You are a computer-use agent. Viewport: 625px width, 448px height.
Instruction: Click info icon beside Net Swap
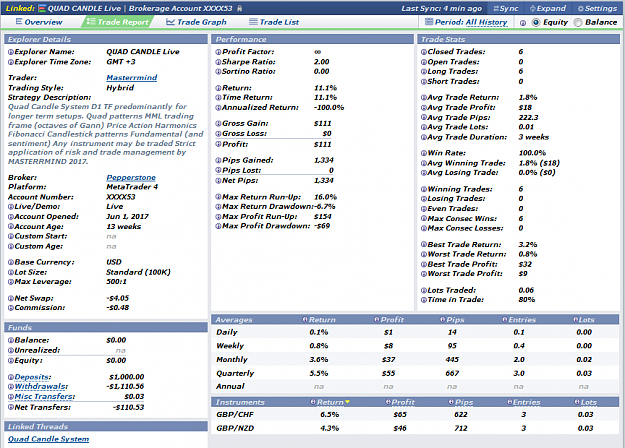coord(11,298)
